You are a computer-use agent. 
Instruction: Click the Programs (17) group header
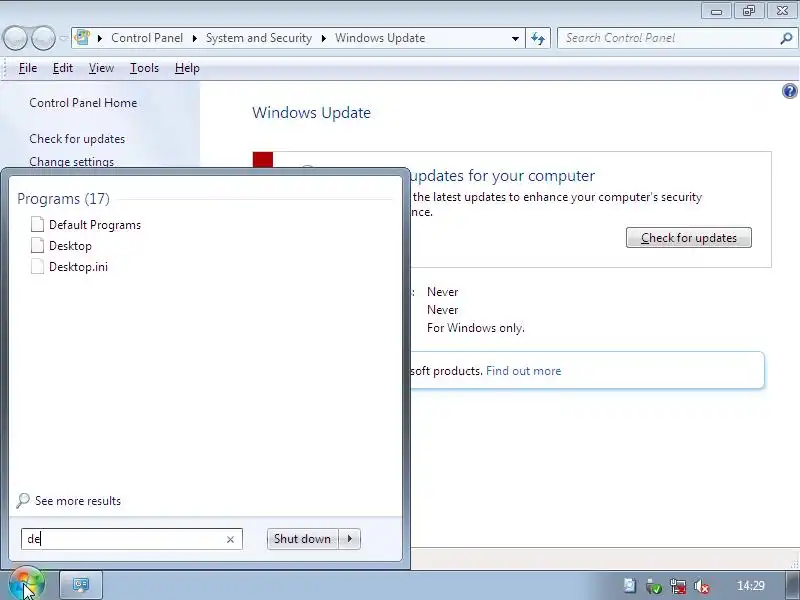[x=63, y=198]
